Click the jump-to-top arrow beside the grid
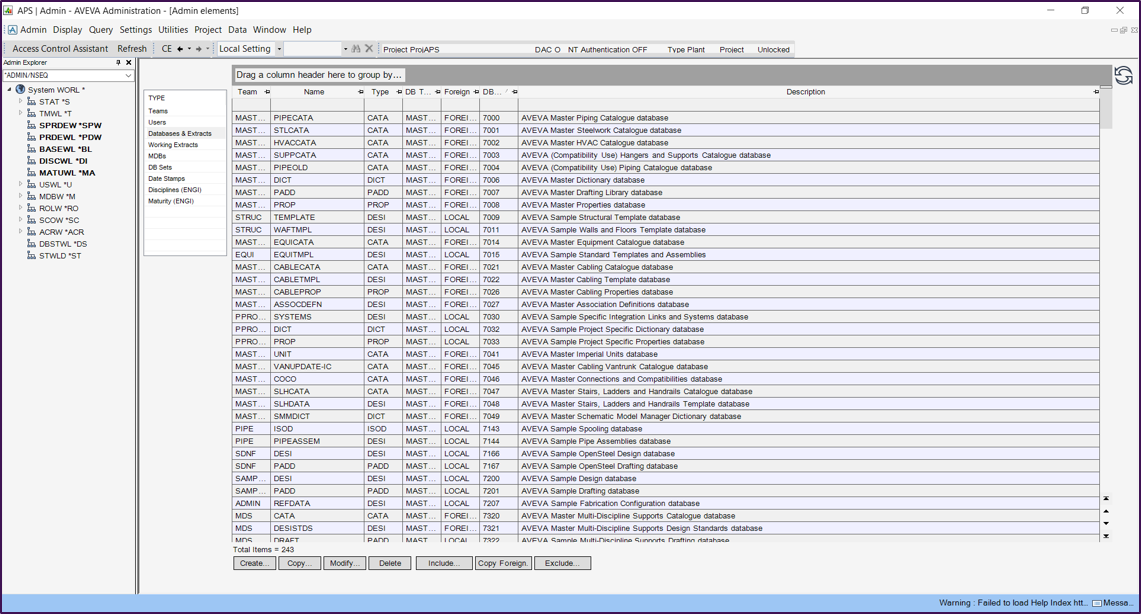1141x614 pixels. click(x=1106, y=499)
